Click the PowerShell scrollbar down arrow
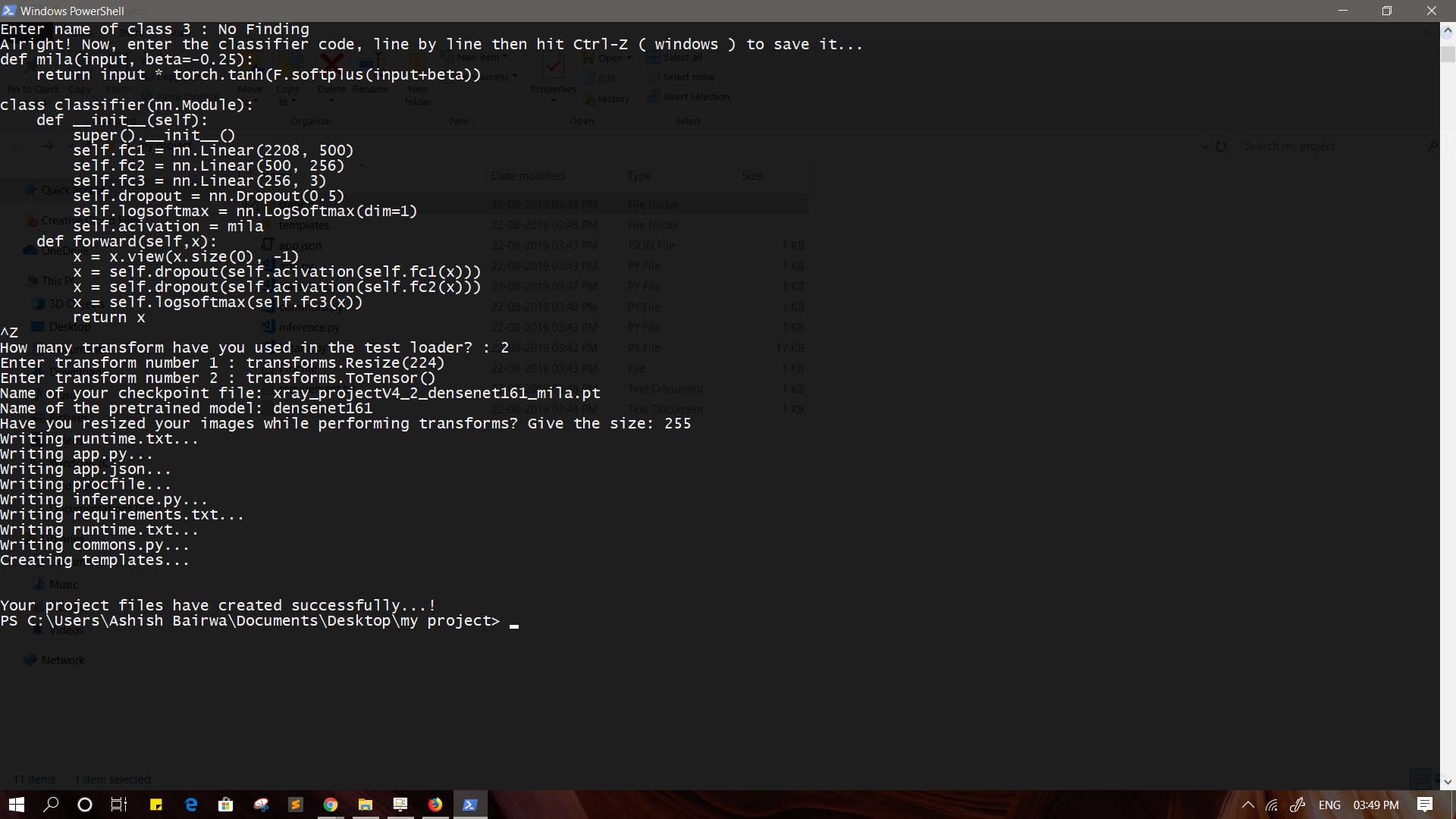This screenshot has height=819, width=1456. click(1448, 782)
